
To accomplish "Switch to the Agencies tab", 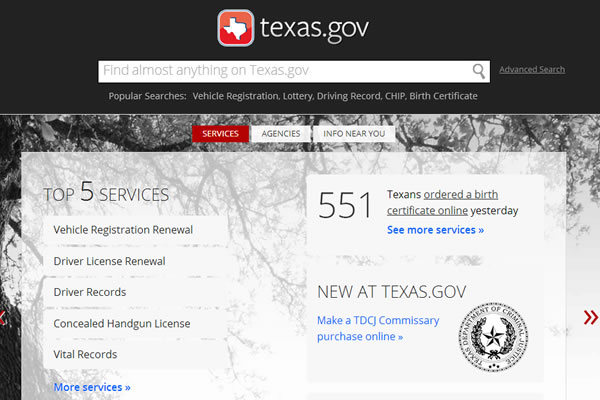I will coord(281,134).
